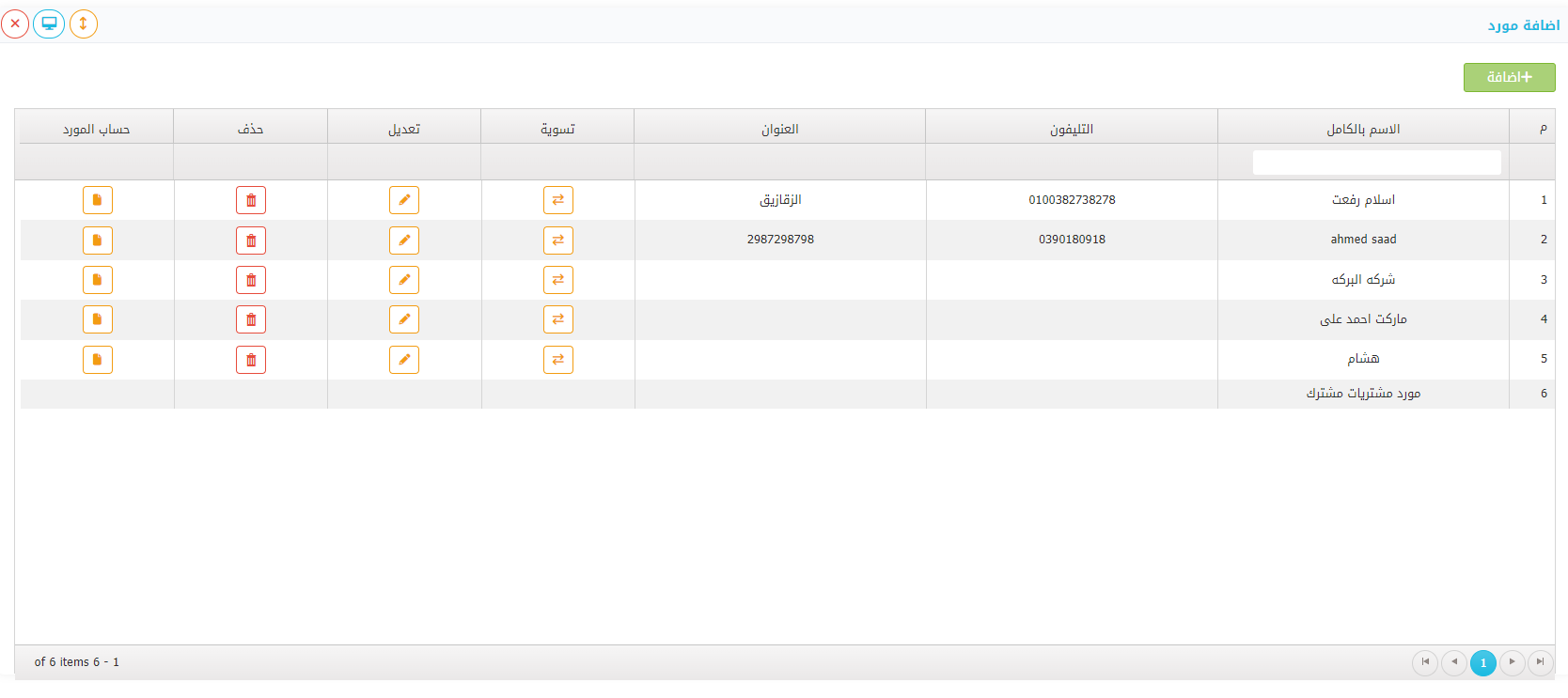
Task: Click the blue monitor icon button
Action: pos(49,23)
